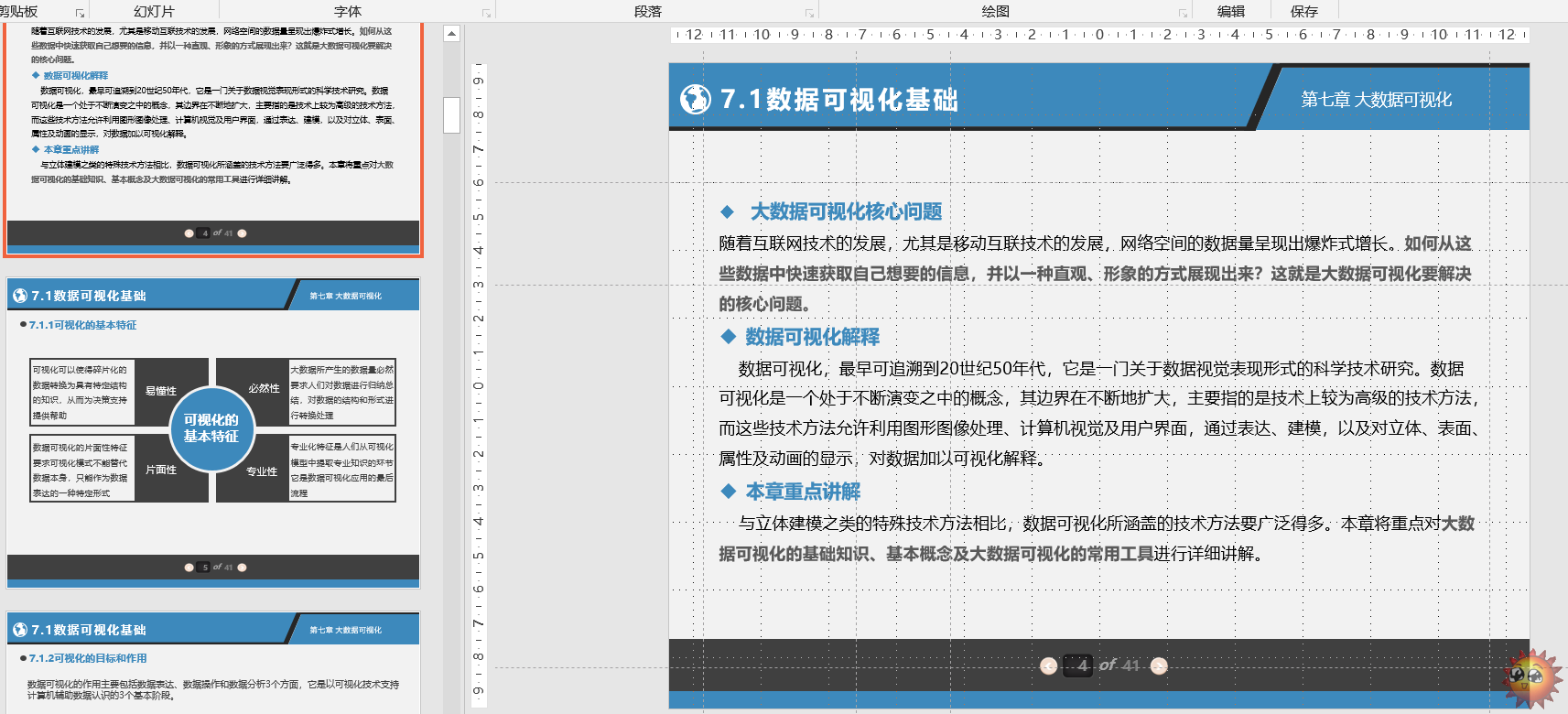Click the 幻灯片 group label
Image resolution: width=1568 pixels, height=714 pixels.
coord(154,11)
